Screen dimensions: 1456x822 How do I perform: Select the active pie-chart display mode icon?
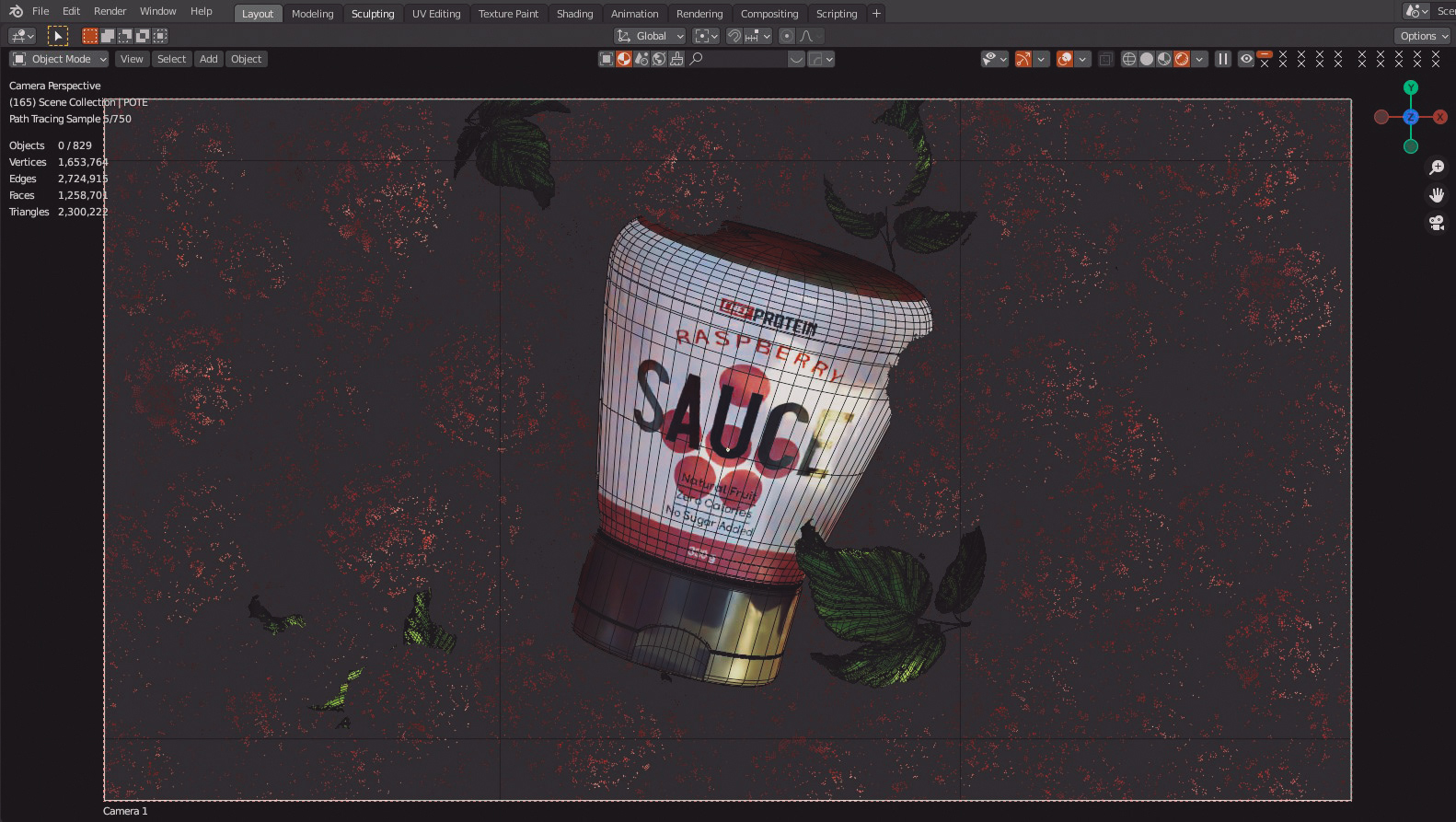pyautogui.click(x=624, y=59)
